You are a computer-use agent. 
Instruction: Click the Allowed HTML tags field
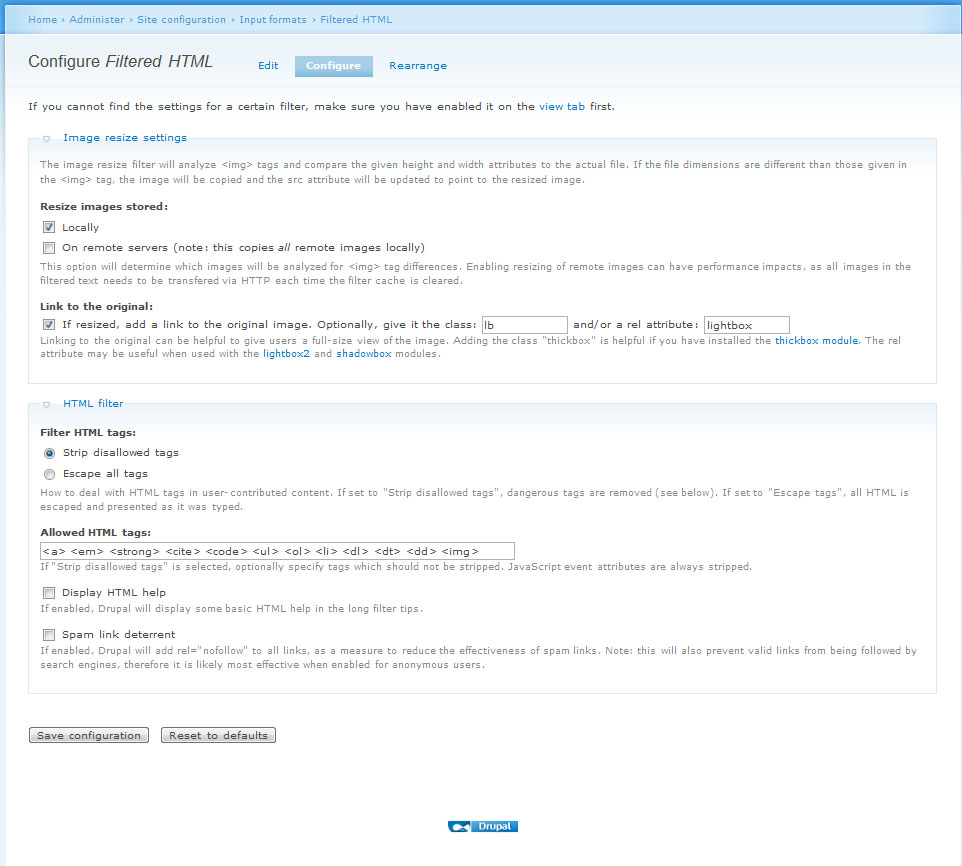click(x=277, y=551)
